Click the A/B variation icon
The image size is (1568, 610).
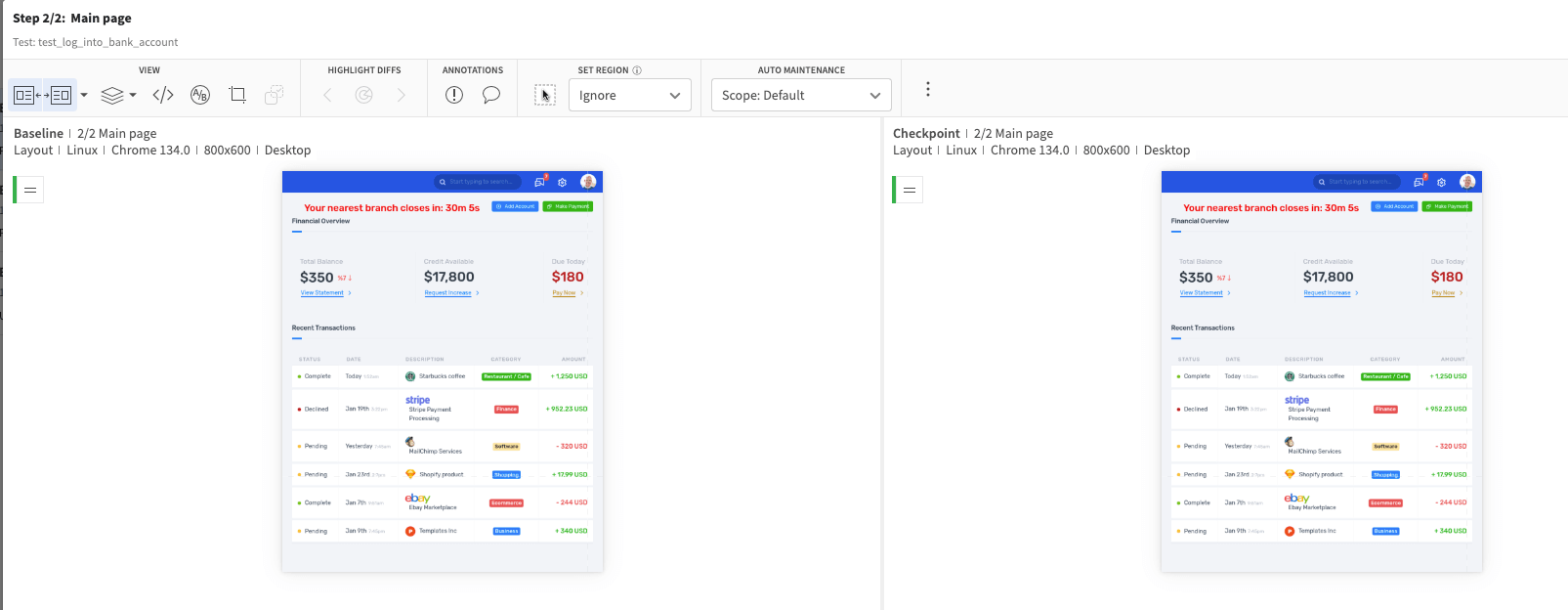tap(200, 95)
